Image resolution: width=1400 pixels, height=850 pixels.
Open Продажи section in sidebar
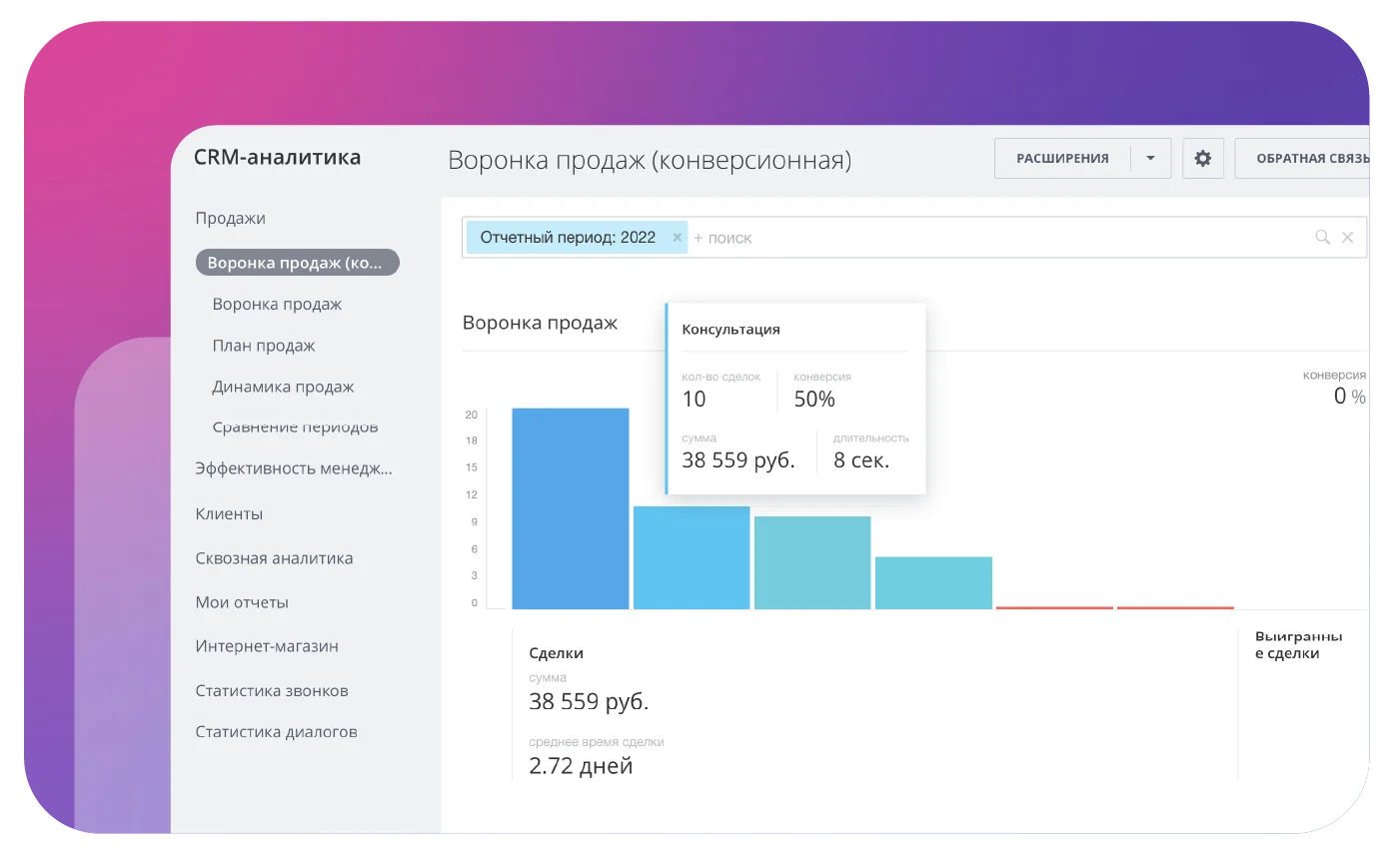[231, 219]
